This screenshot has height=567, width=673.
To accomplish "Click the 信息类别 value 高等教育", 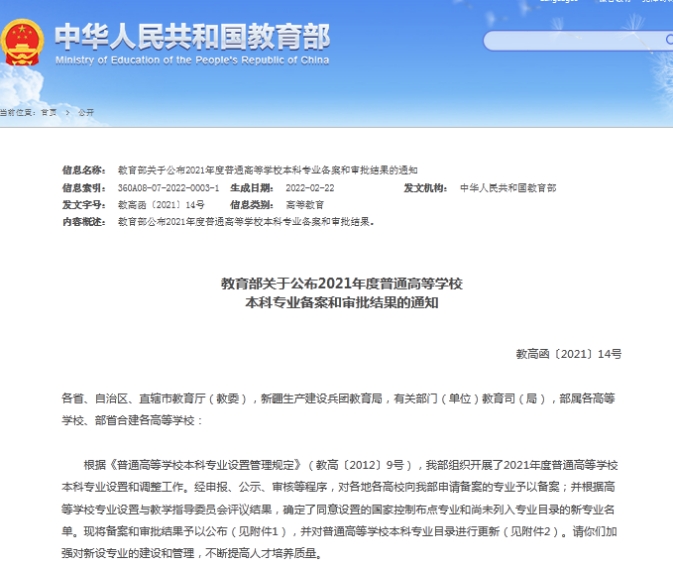I will (304, 205).
